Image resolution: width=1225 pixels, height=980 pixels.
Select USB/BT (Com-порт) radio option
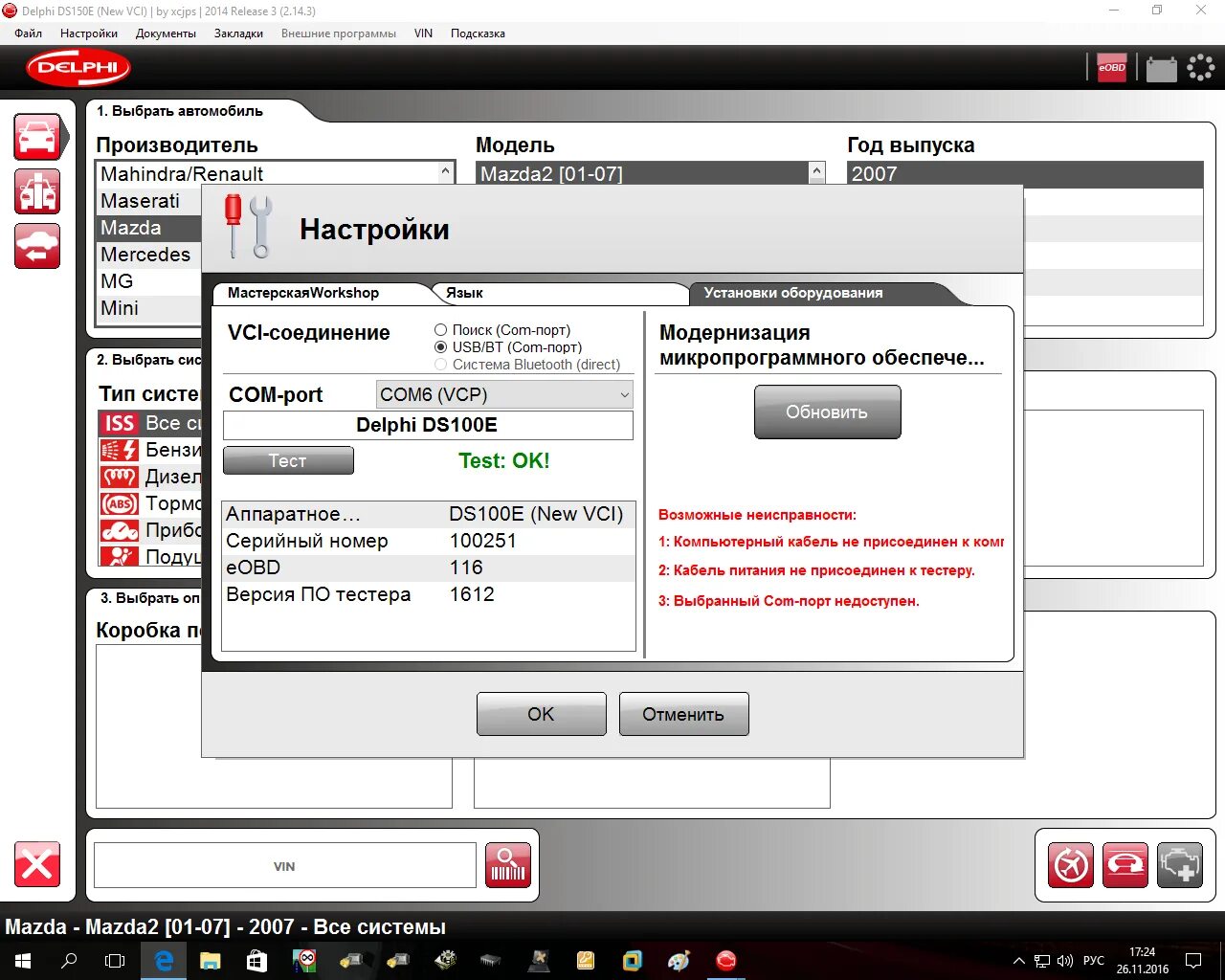pyautogui.click(x=441, y=347)
